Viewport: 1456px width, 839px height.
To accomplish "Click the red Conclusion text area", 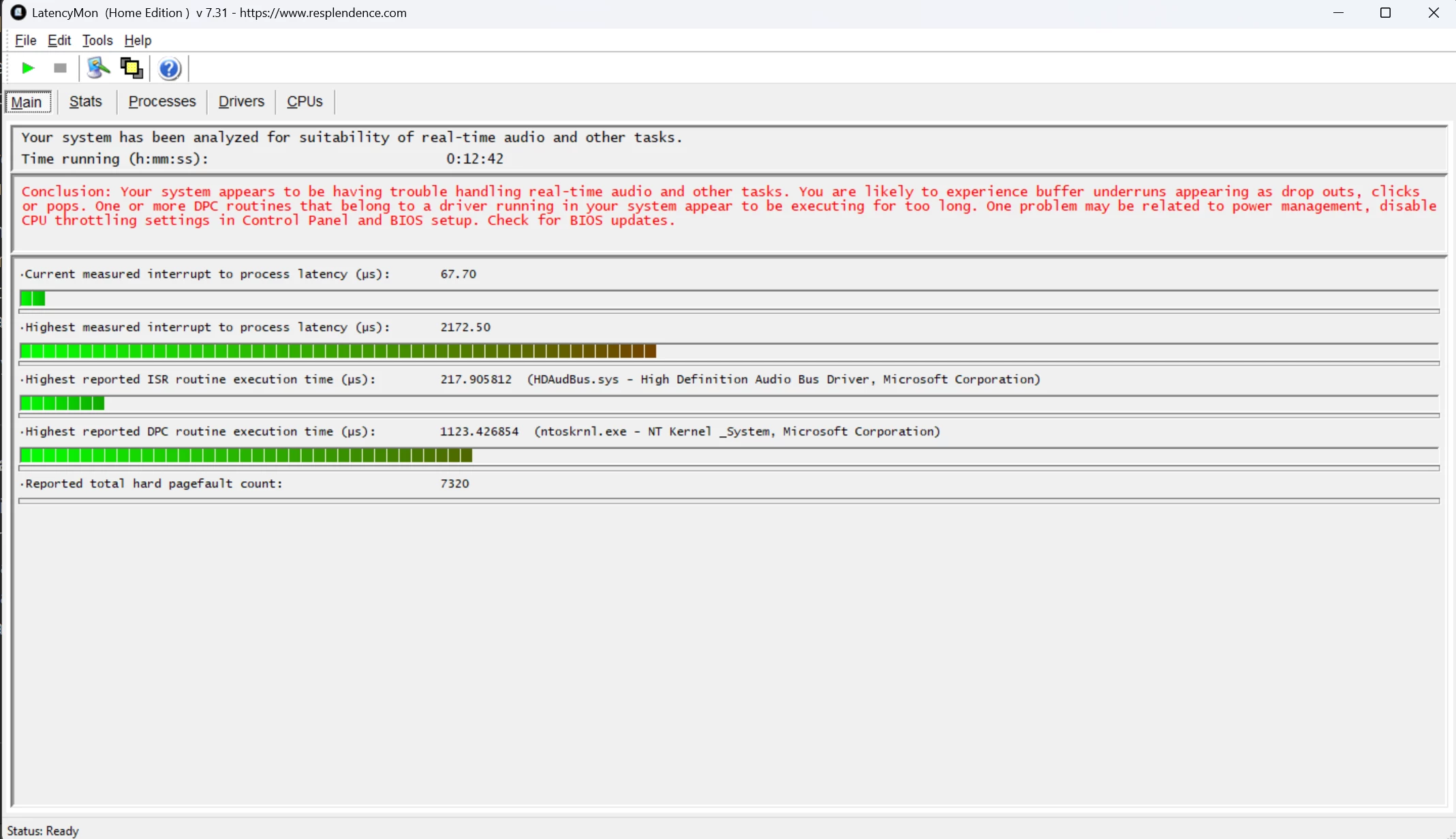I will point(729,206).
